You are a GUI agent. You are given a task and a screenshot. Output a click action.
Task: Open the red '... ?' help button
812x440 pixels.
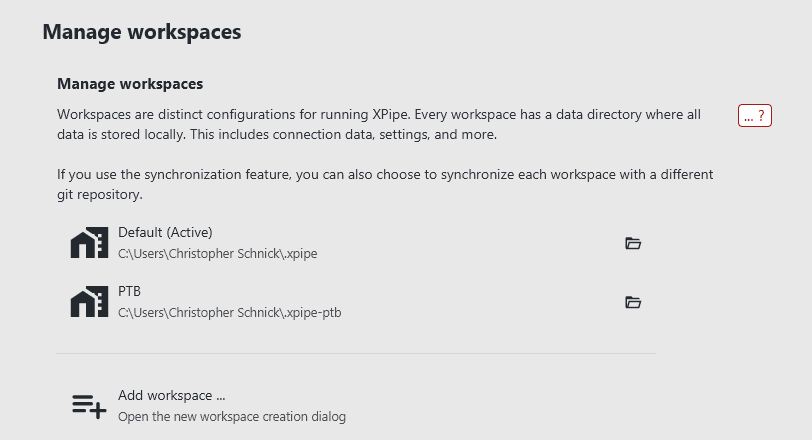click(754, 116)
